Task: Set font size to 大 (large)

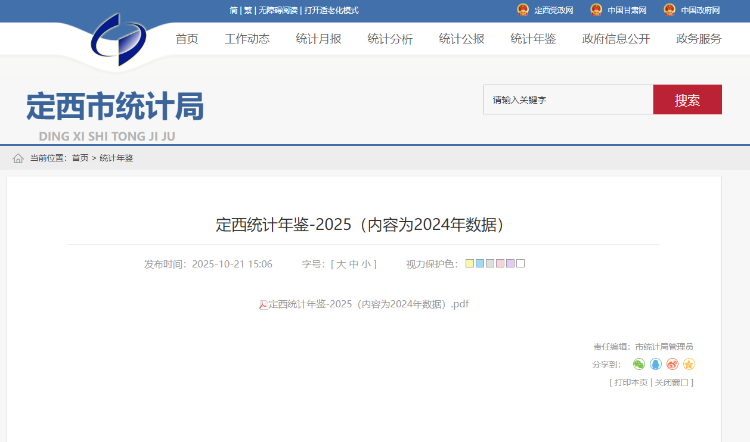Action: pyautogui.click(x=340, y=264)
